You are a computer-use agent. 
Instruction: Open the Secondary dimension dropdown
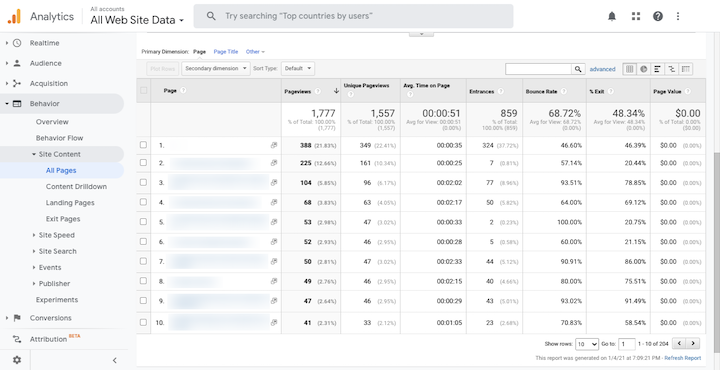[216, 68]
